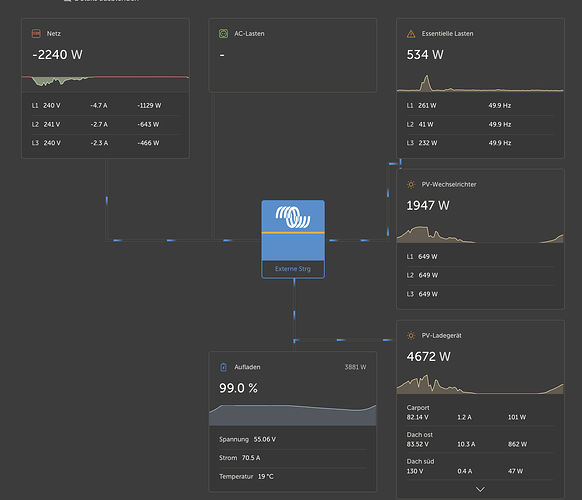582x500 pixels.
Task: Click the 534 W essential loads total
Action: 425,55
